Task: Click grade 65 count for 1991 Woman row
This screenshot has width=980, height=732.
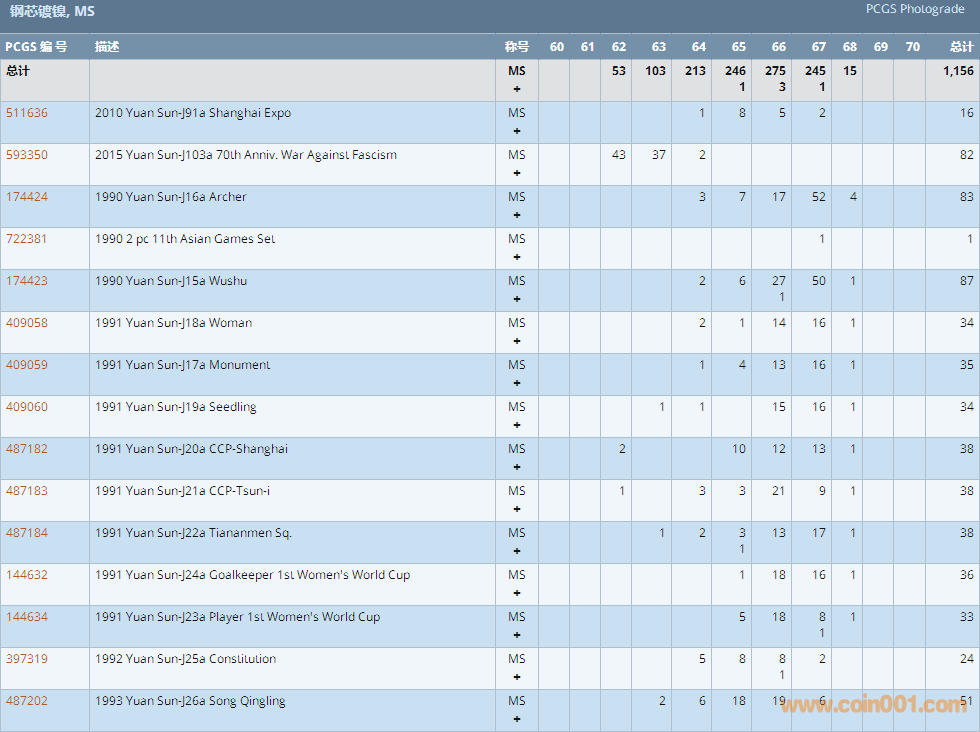Action: click(741, 323)
